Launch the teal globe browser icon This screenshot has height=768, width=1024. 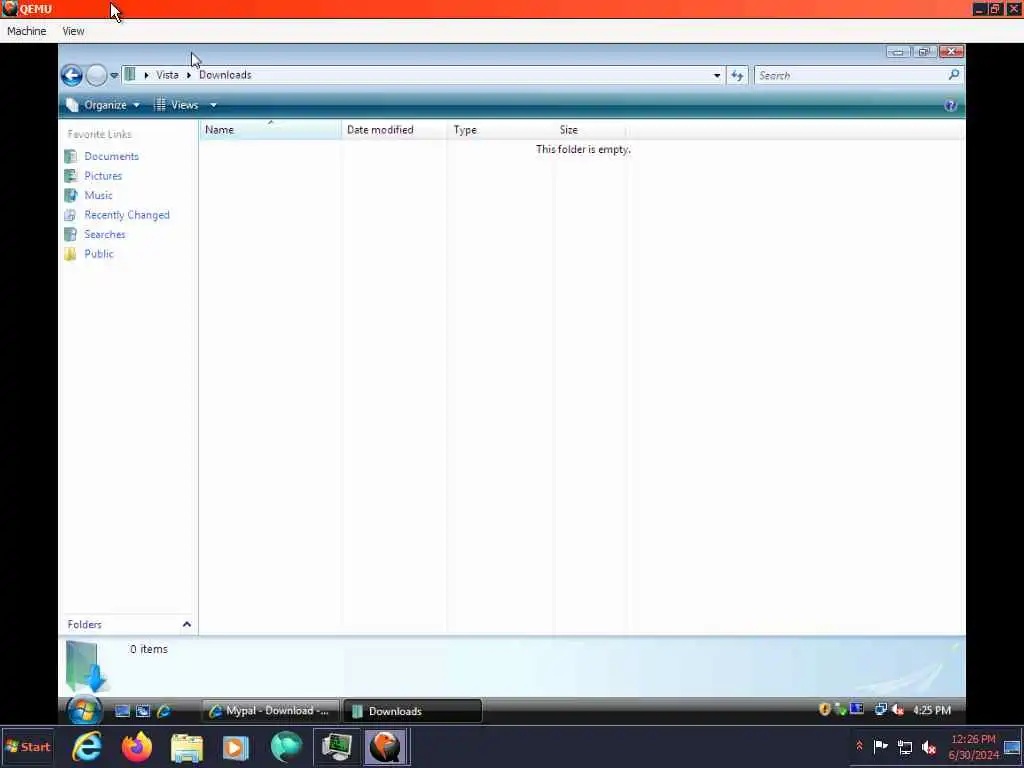[x=286, y=747]
